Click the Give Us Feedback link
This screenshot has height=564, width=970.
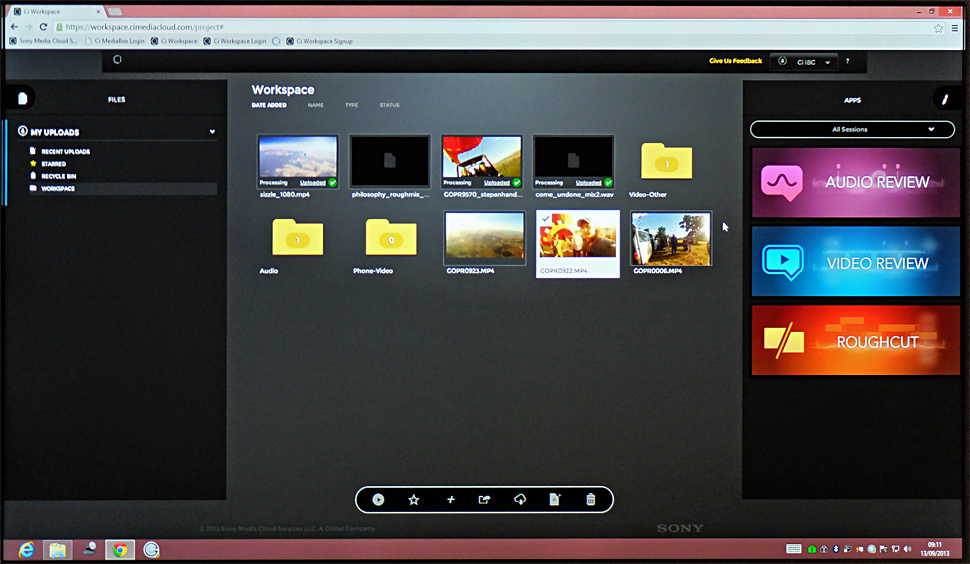(735, 61)
